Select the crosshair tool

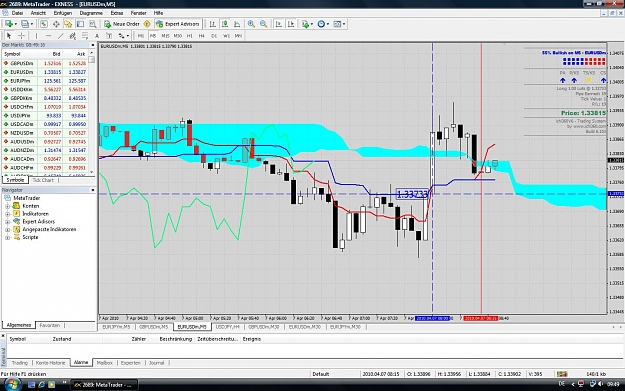click(x=21, y=36)
